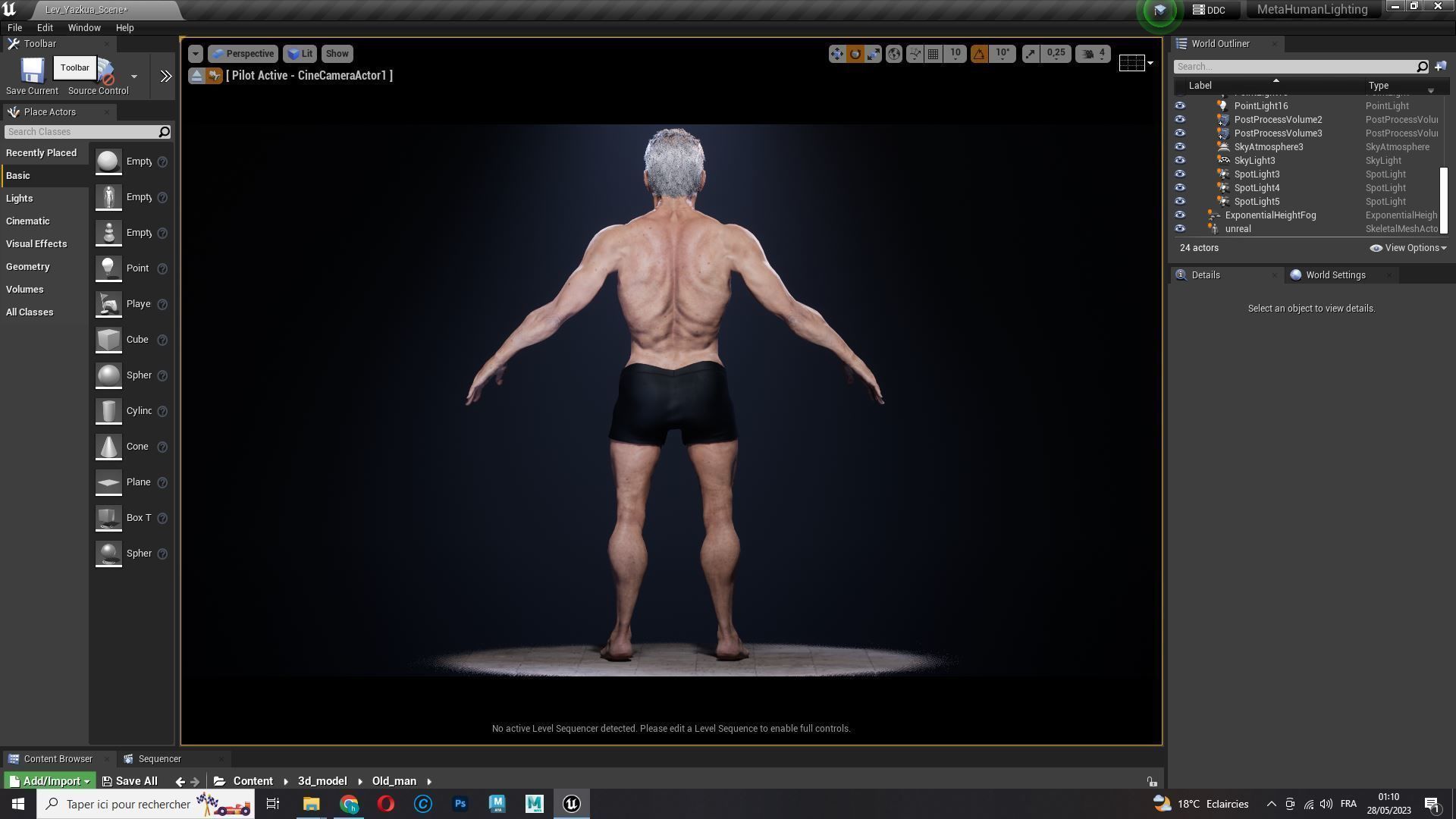1456x819 pixels.
Task: Click the eject pilot icon in viewport
Action: pyautogui.click(x=196, y=75)
